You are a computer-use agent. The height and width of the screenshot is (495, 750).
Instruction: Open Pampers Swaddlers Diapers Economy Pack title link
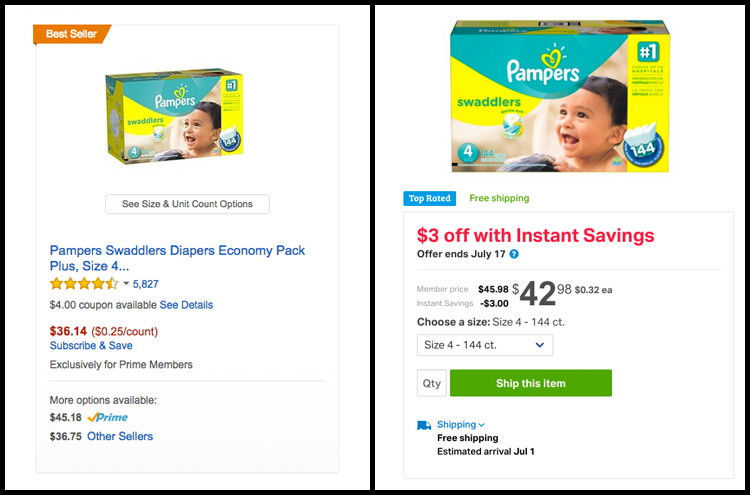click(177, 258)
